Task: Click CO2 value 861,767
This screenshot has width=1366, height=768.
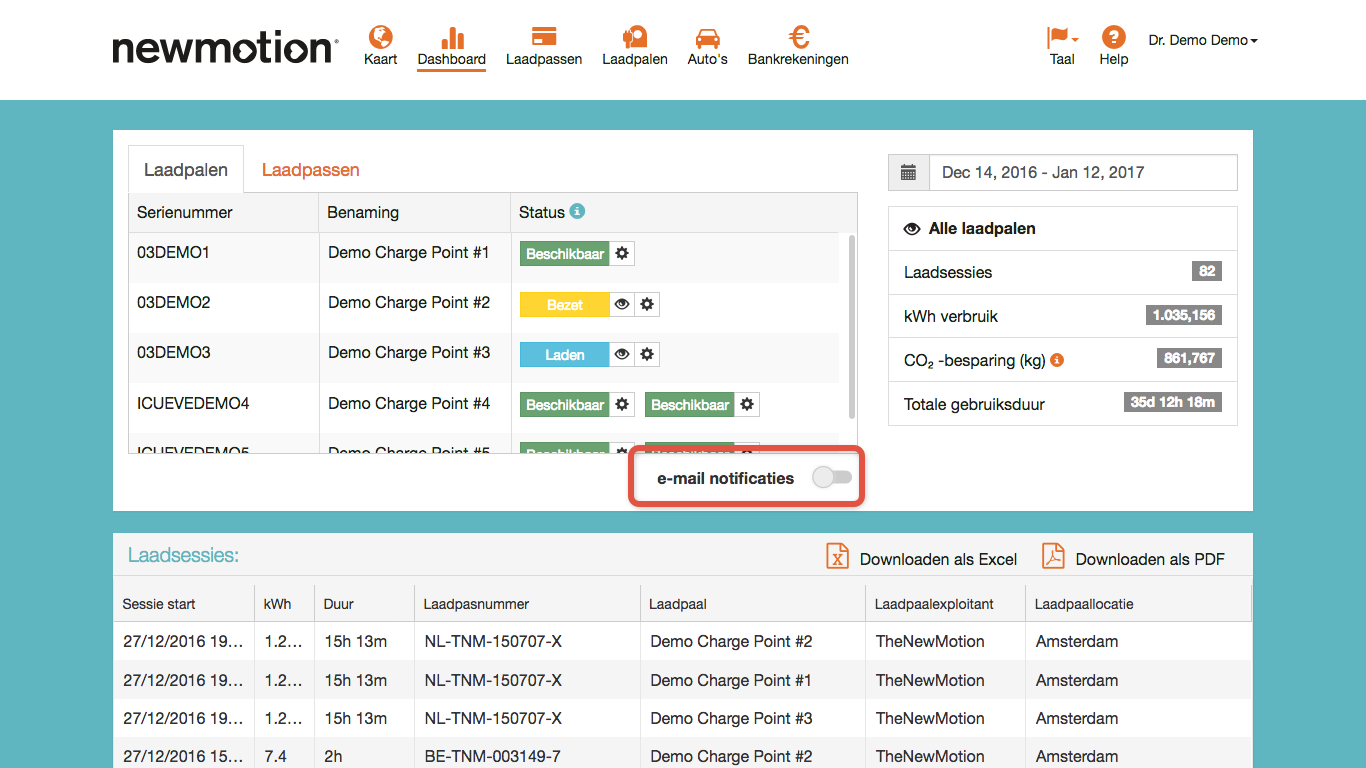Action: tap(1189, 358)
